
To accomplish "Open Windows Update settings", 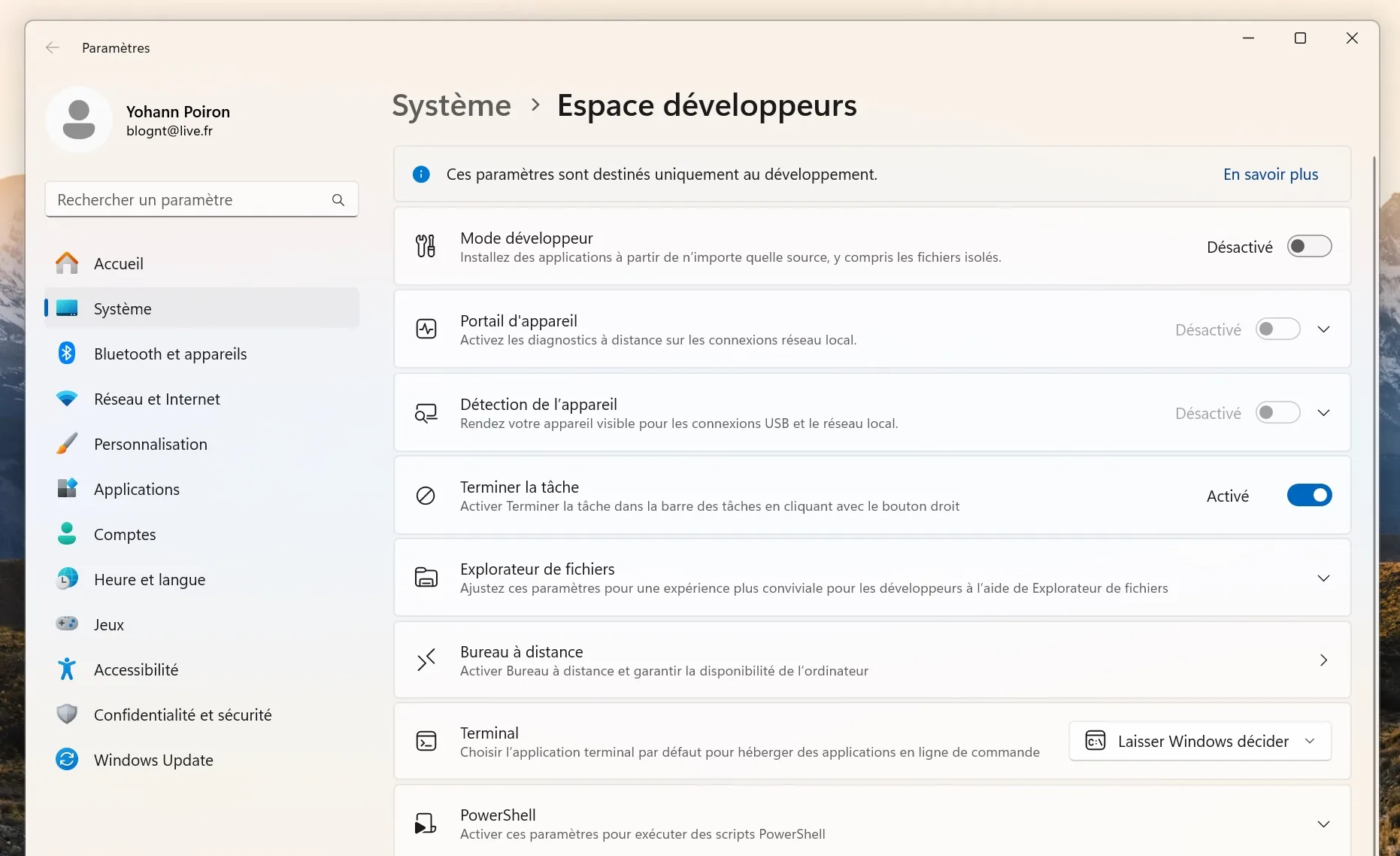I will click(202, 760).
